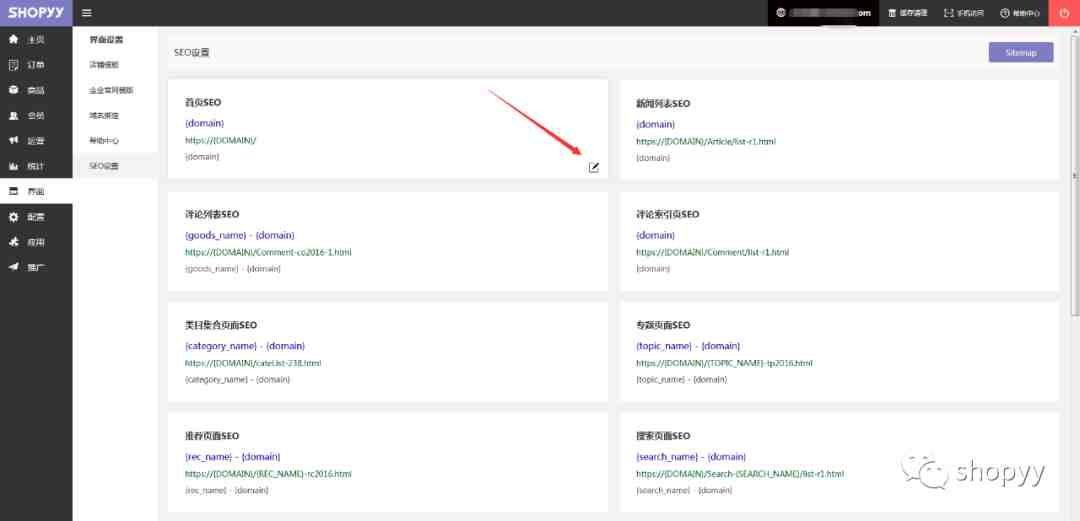Click the mobile access scan icon in top bar
Screen dimensions: 1080x521
(x=948, y=13)
